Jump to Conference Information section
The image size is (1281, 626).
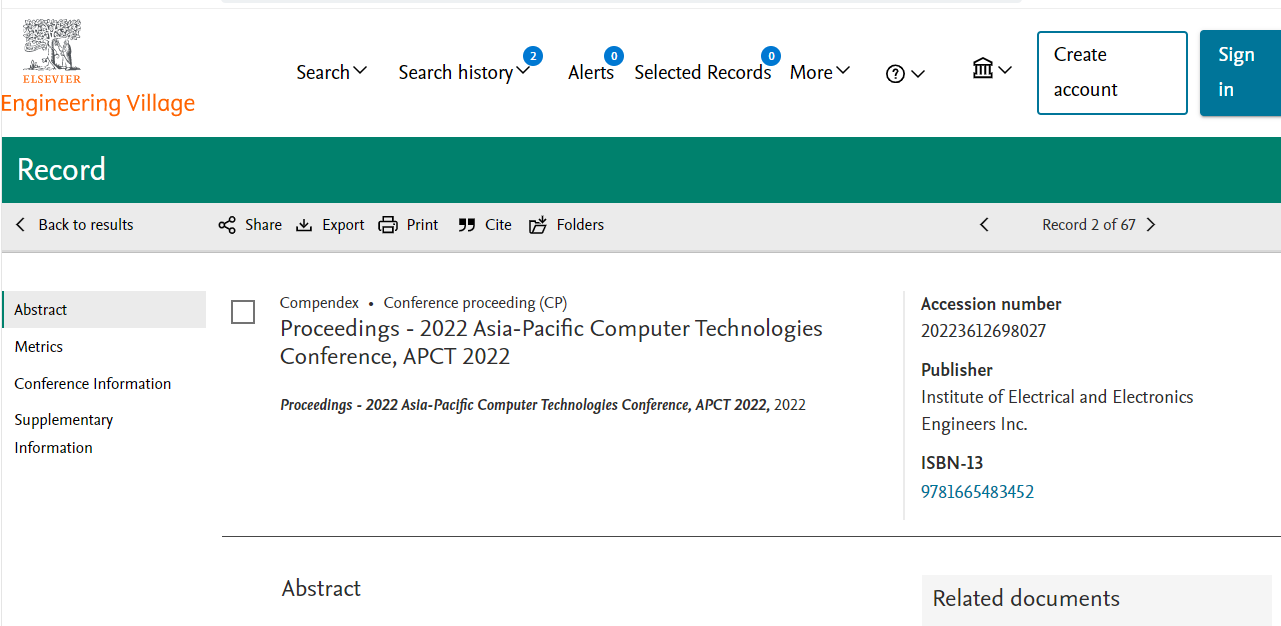[93, 384]
